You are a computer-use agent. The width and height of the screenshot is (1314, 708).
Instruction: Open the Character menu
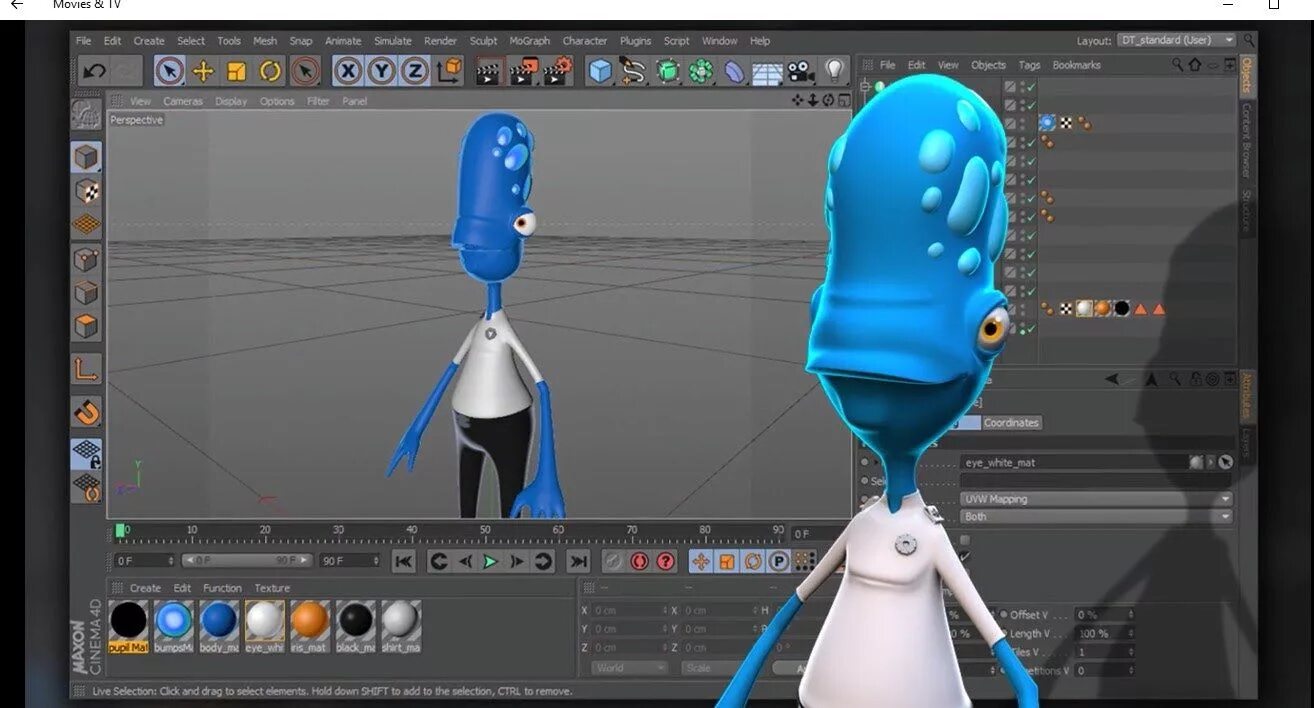click(585, 41)
